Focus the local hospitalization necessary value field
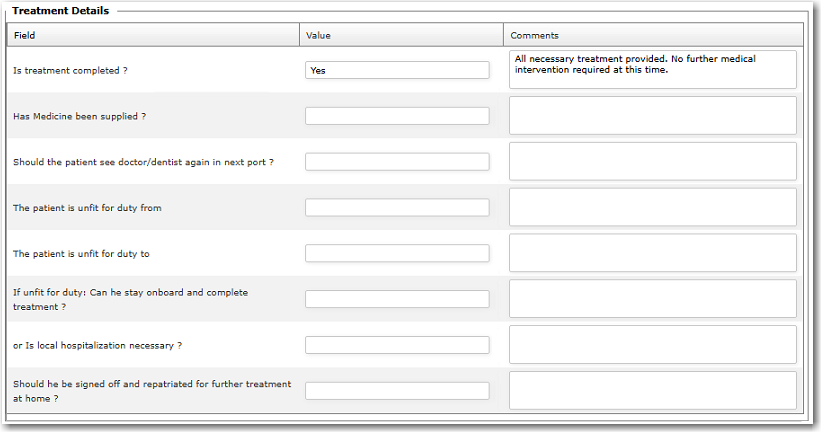This screenshot has width=821, height=432. (397, 345)
